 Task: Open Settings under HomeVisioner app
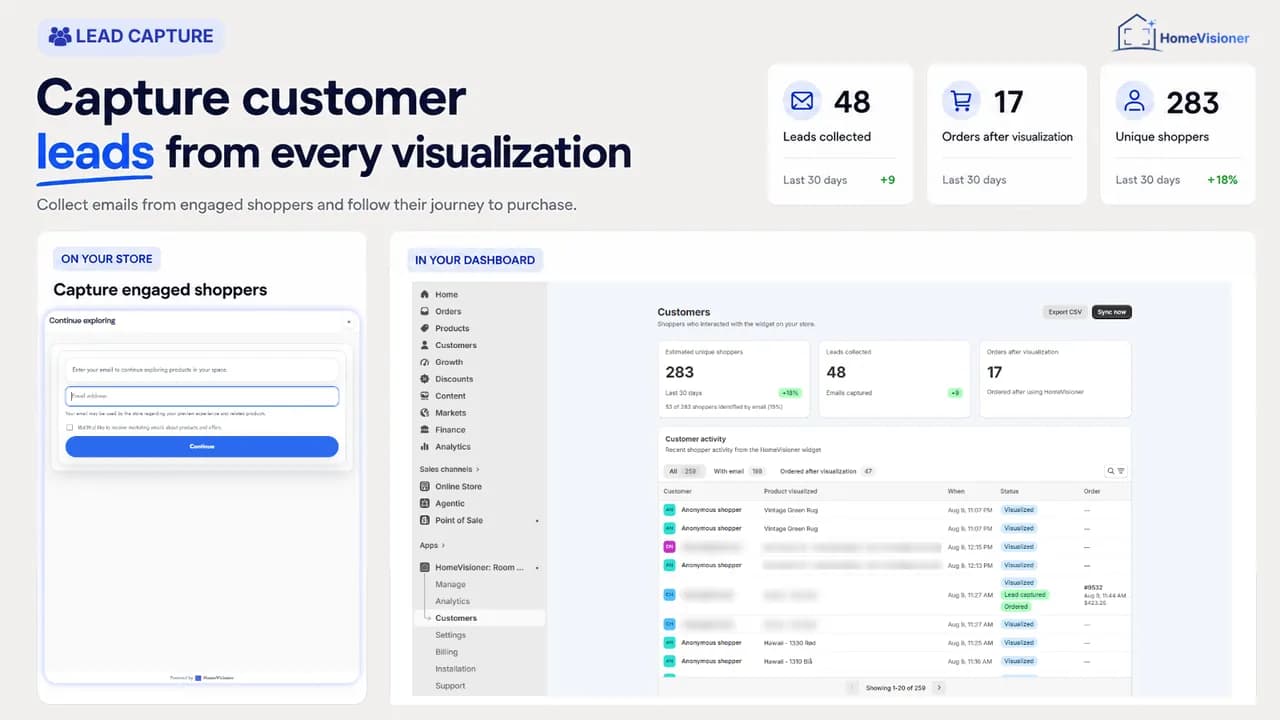(x=451, y=635)
